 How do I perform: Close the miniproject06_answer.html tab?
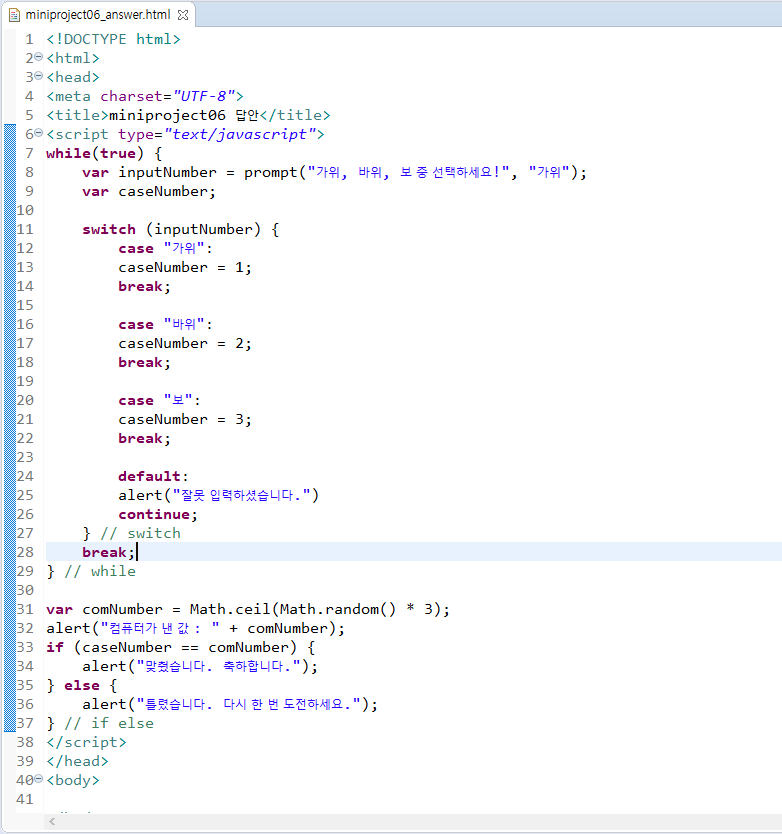coord(183,15)
